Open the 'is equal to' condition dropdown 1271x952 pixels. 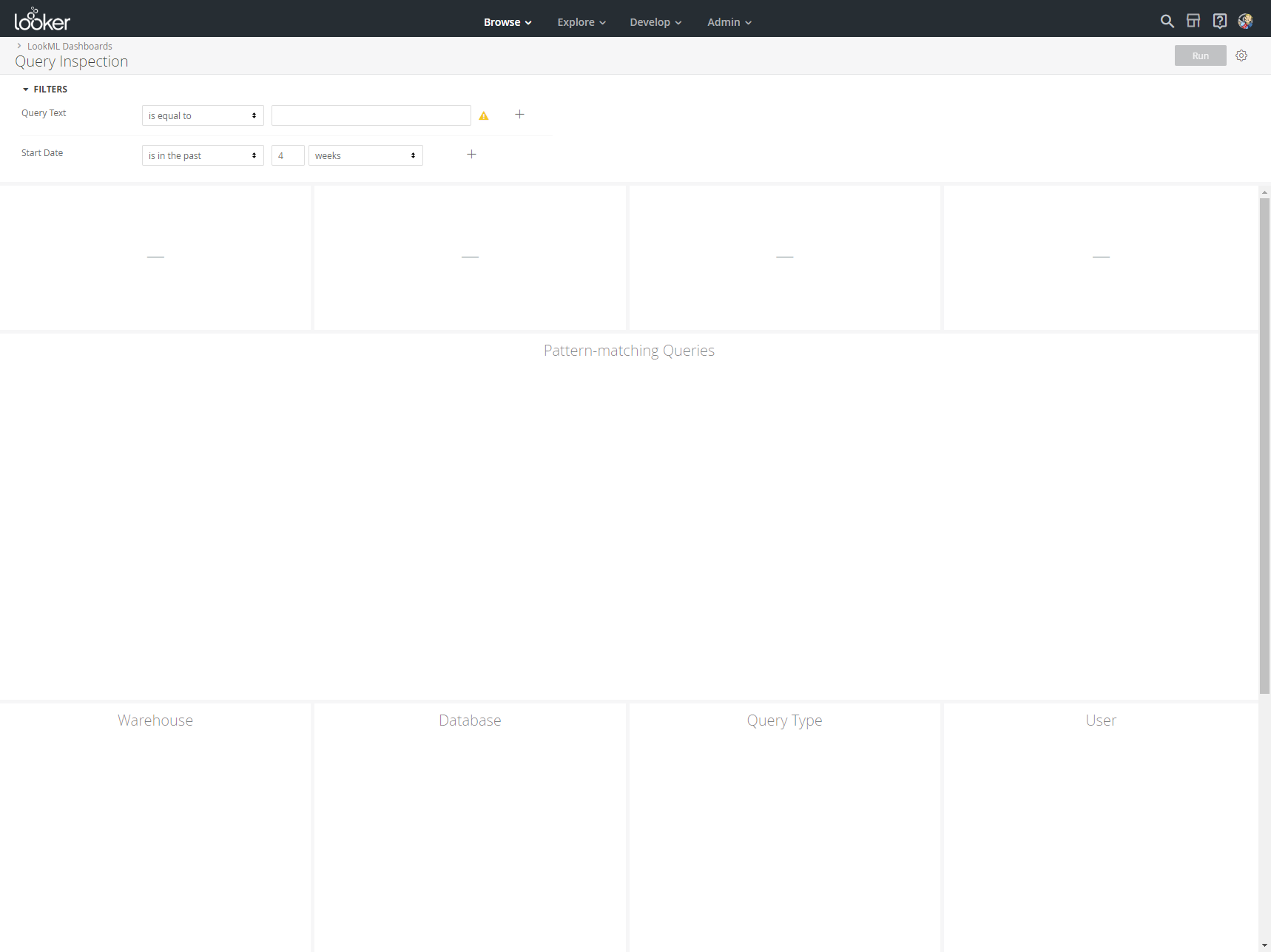tap(202, 115)
